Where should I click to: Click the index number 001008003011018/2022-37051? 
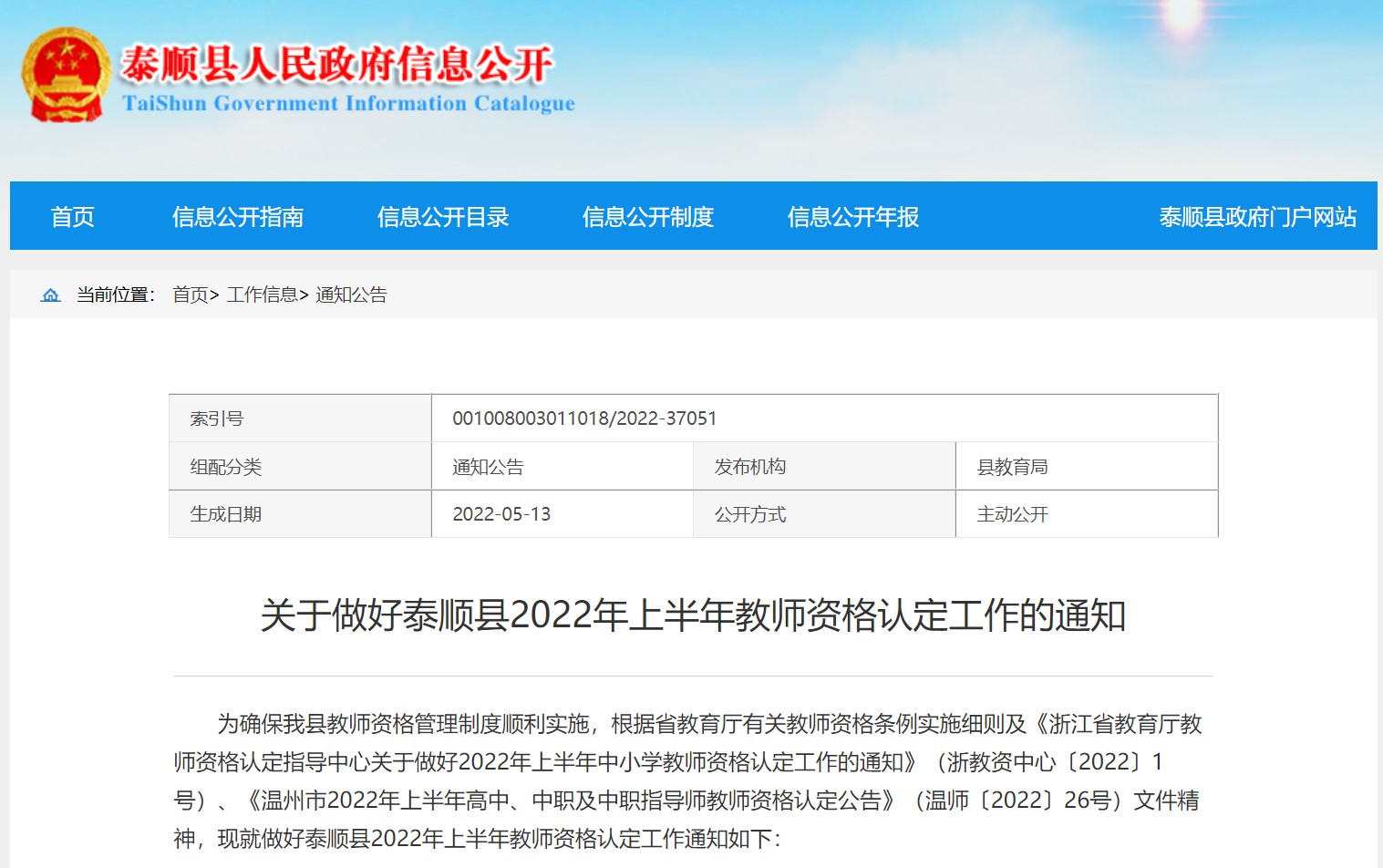pos(584,418)
